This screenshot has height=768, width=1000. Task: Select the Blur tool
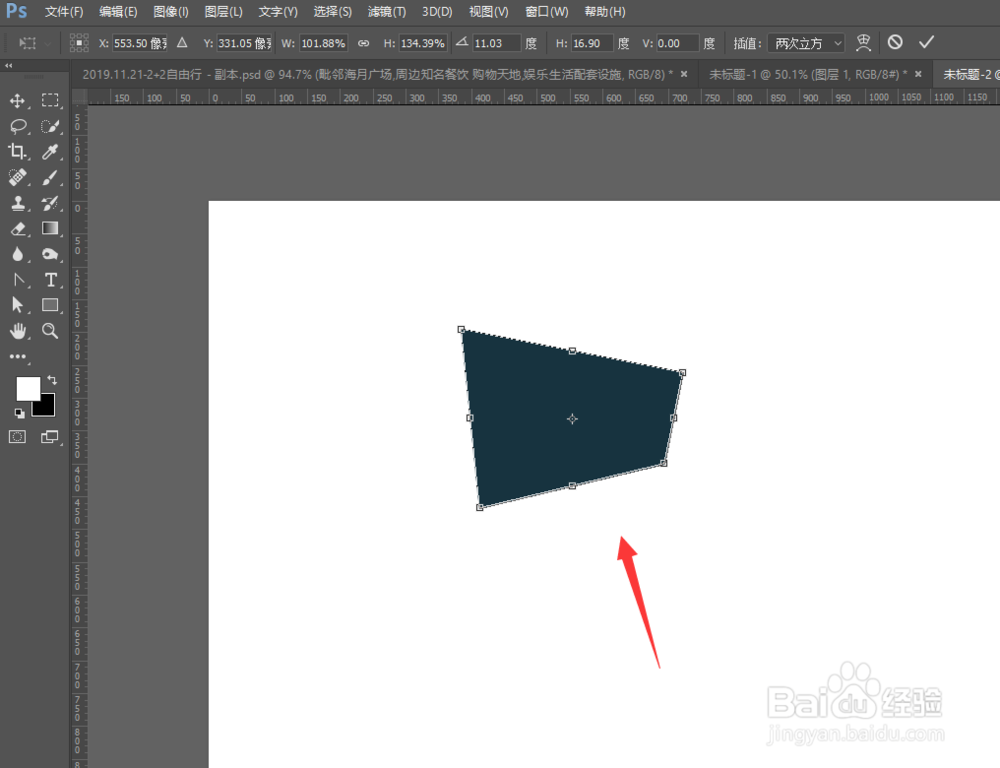coord(17,254)
